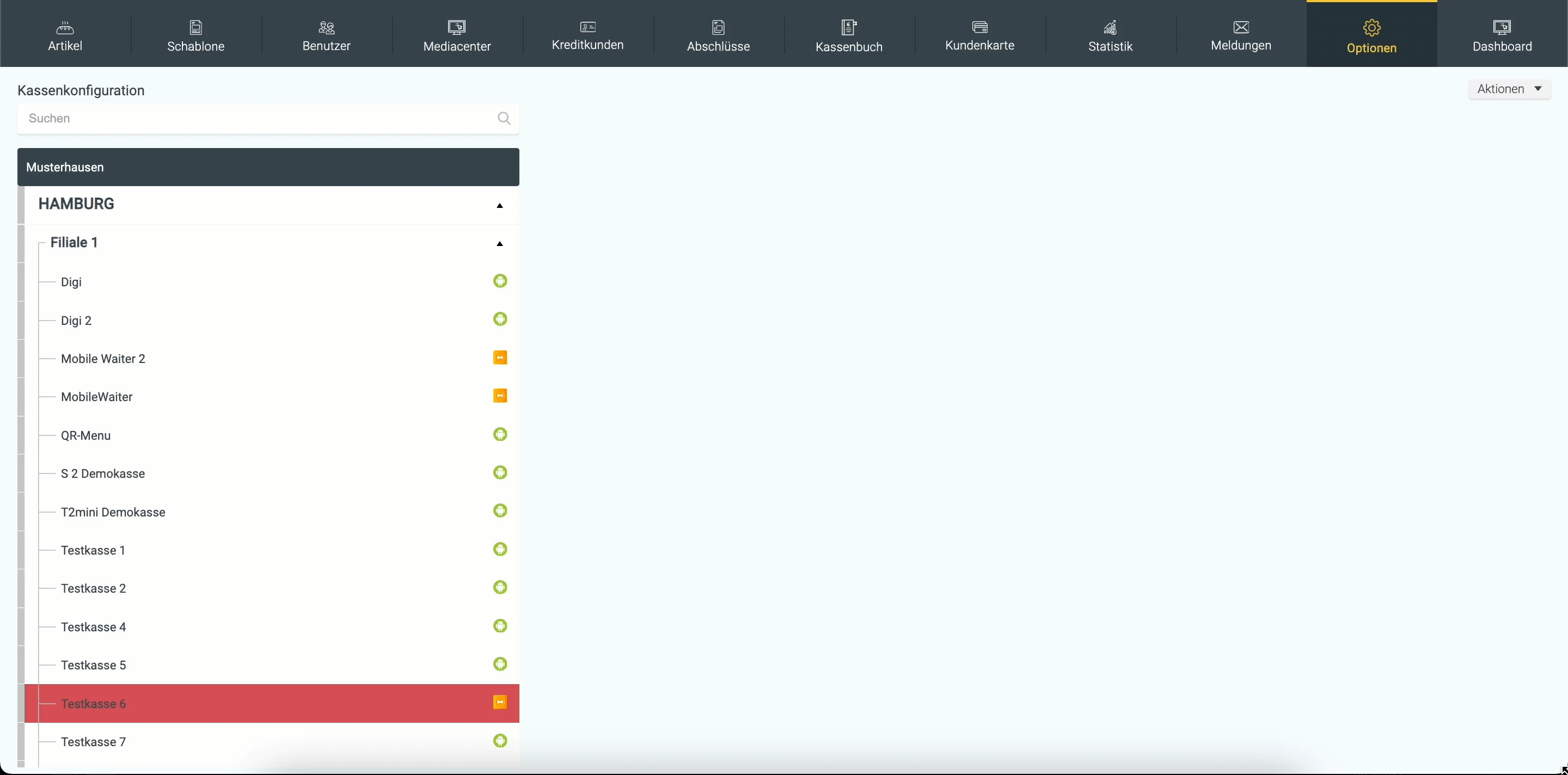1568x775 pixels.
Task: Click the Musterhausen header bar
Action: [268, 167]
